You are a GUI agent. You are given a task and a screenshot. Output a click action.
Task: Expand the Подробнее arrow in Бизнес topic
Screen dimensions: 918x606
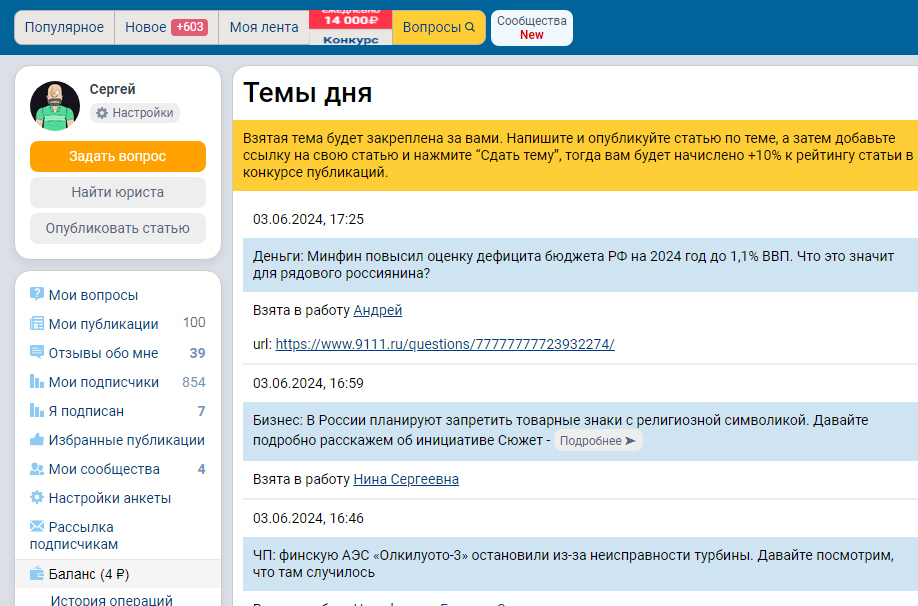[598, 441]
